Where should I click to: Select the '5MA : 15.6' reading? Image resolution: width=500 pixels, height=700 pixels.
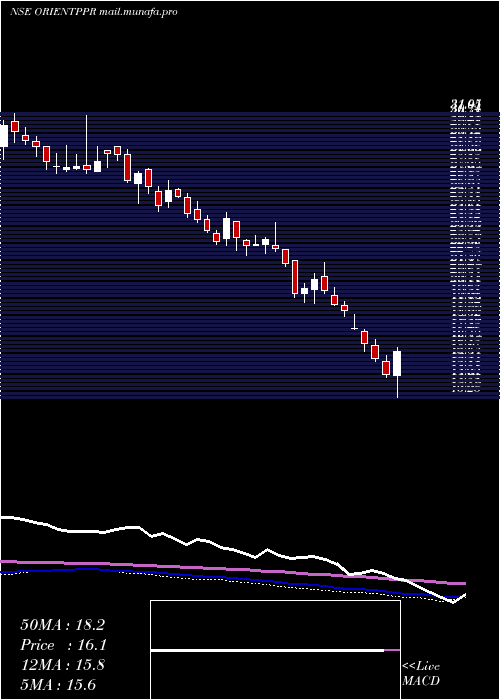(x=58, y=685)
